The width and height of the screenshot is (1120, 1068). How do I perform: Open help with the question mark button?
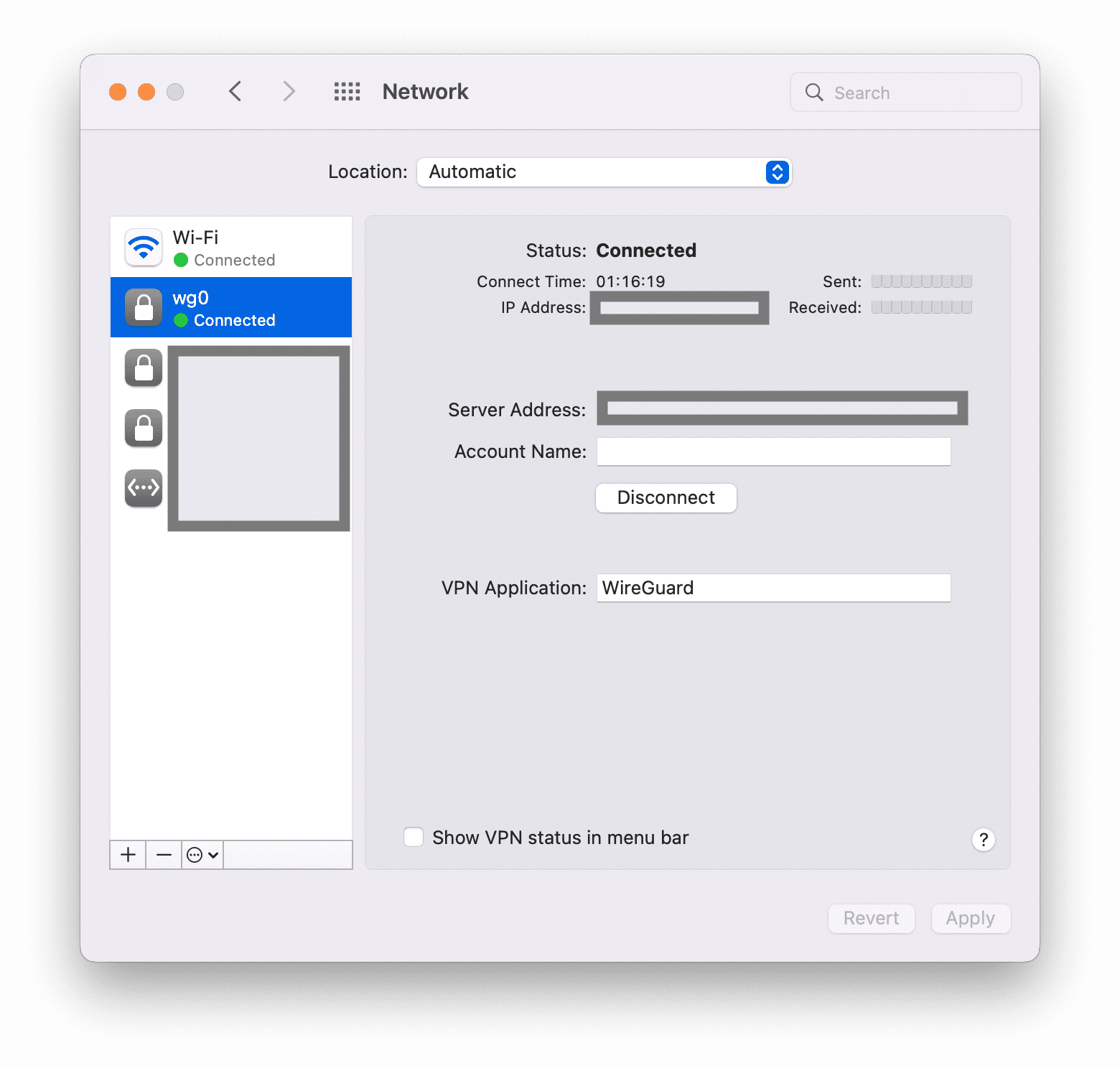[x=984, y=839]
